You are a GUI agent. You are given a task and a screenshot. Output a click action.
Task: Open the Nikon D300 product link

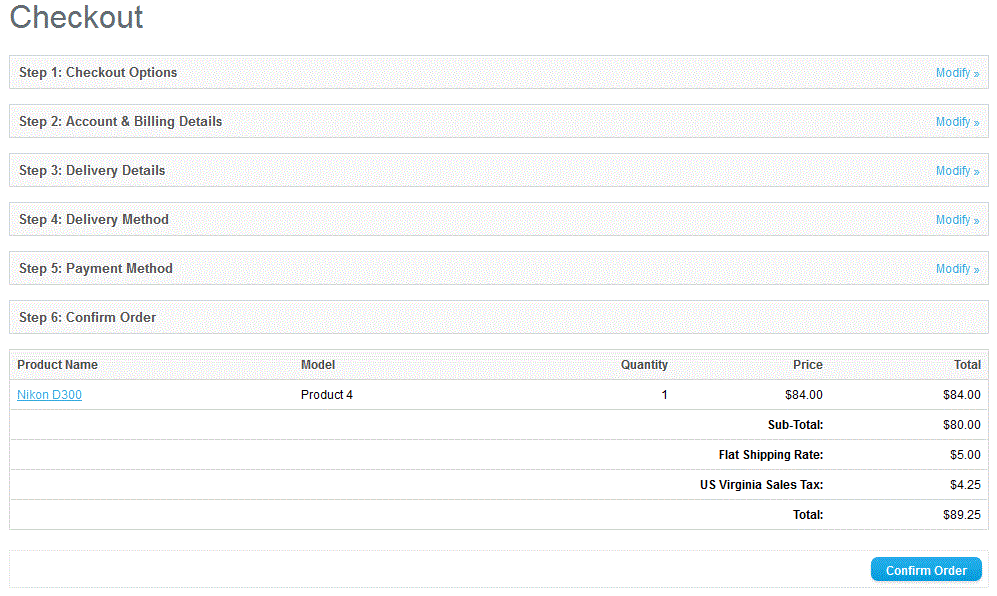[x=49, y=395]
